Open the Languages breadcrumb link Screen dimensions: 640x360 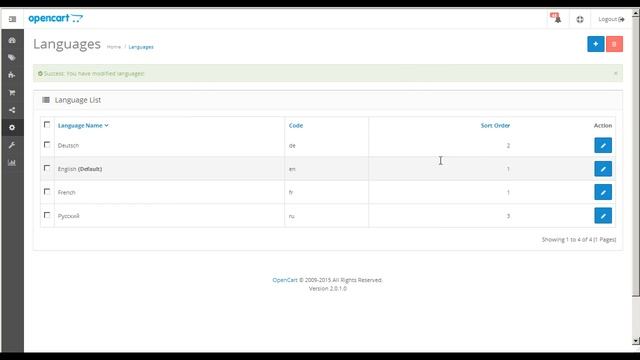click(x=141, y=47)
